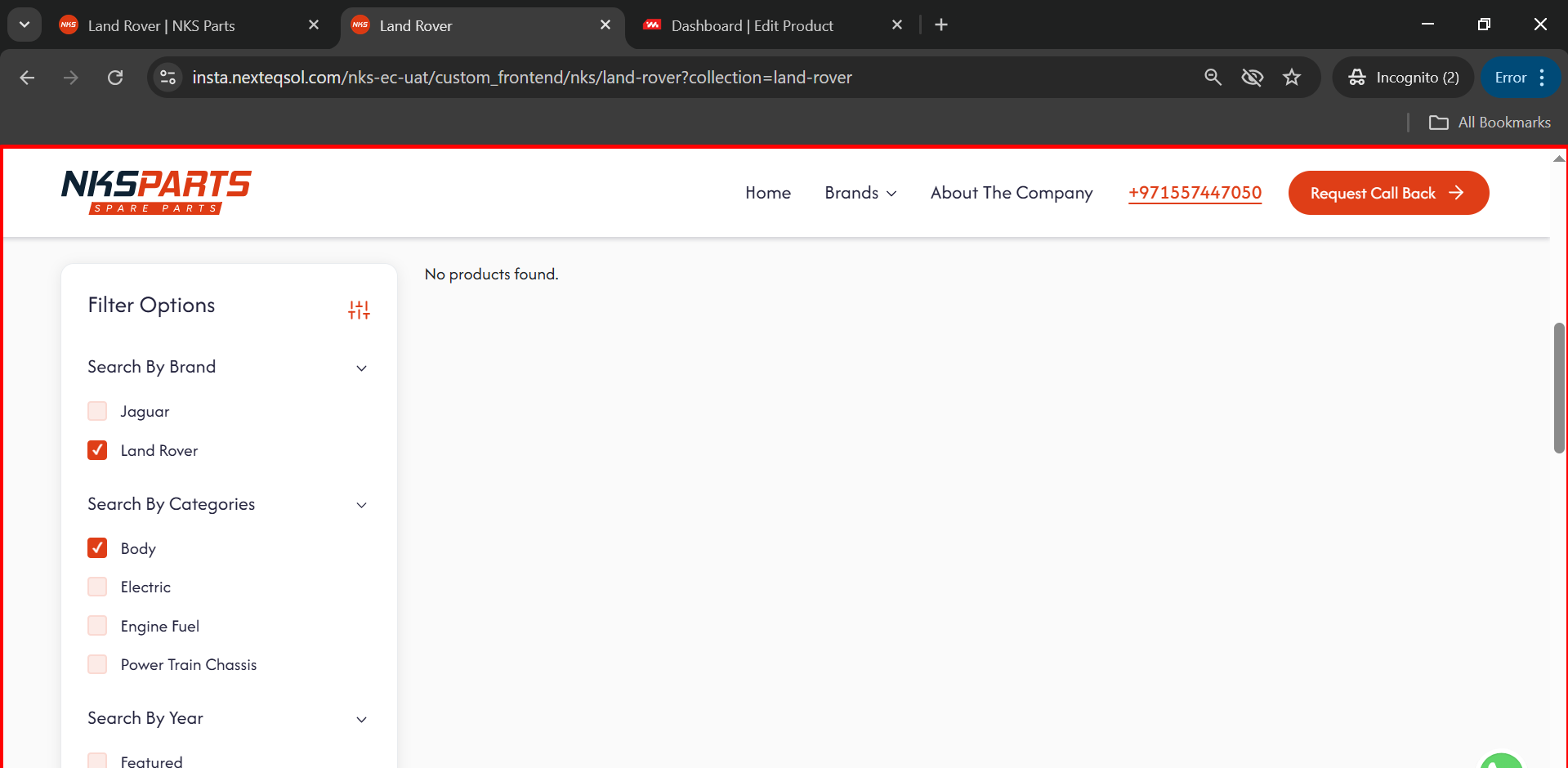This screenshot has height=768, width=1568.
Task: Collapse the Search By Categories section
Action: [361, 505]
